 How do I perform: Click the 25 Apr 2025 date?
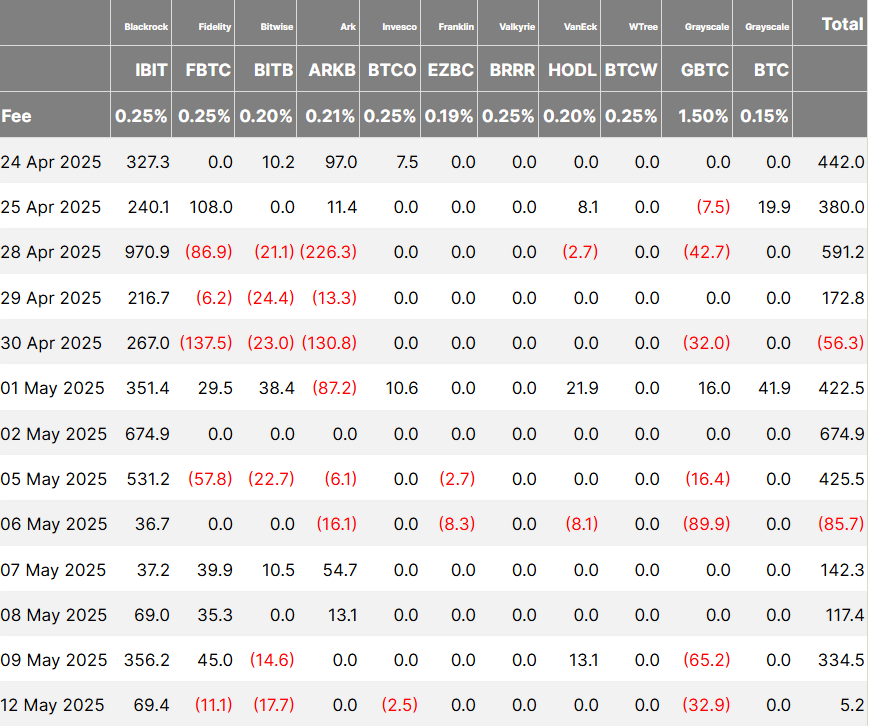click(51, 207)
